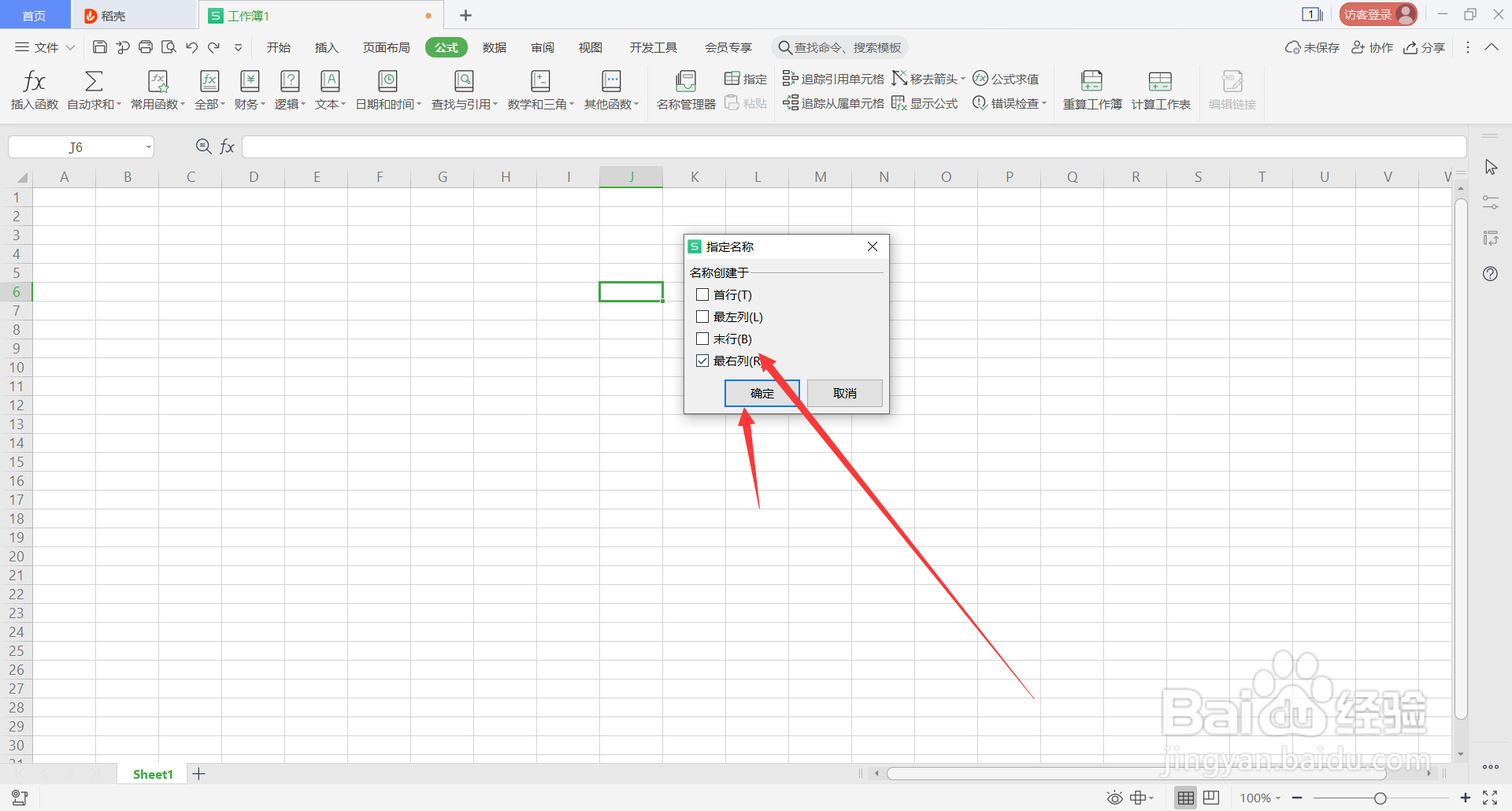The height and width of the screenshot is (811, 1512).
Task: Switch to page layout view icon
Action: tap(1211, 798)
